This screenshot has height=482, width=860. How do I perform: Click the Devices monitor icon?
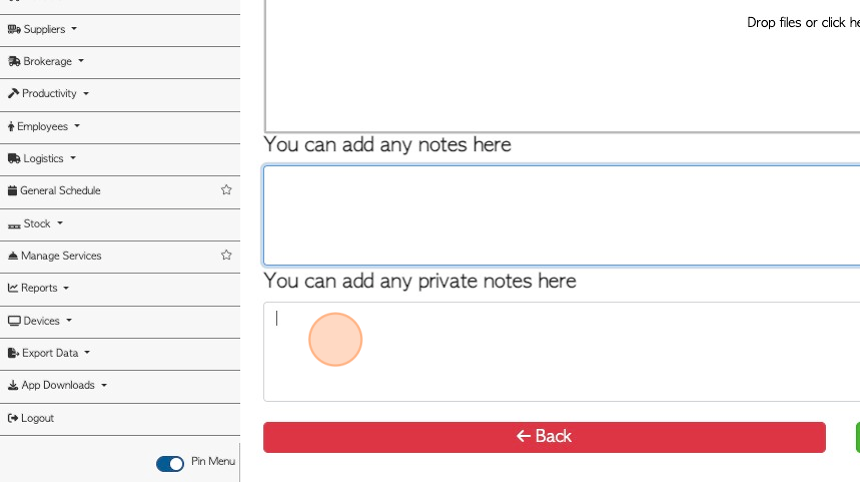point(14,321)
